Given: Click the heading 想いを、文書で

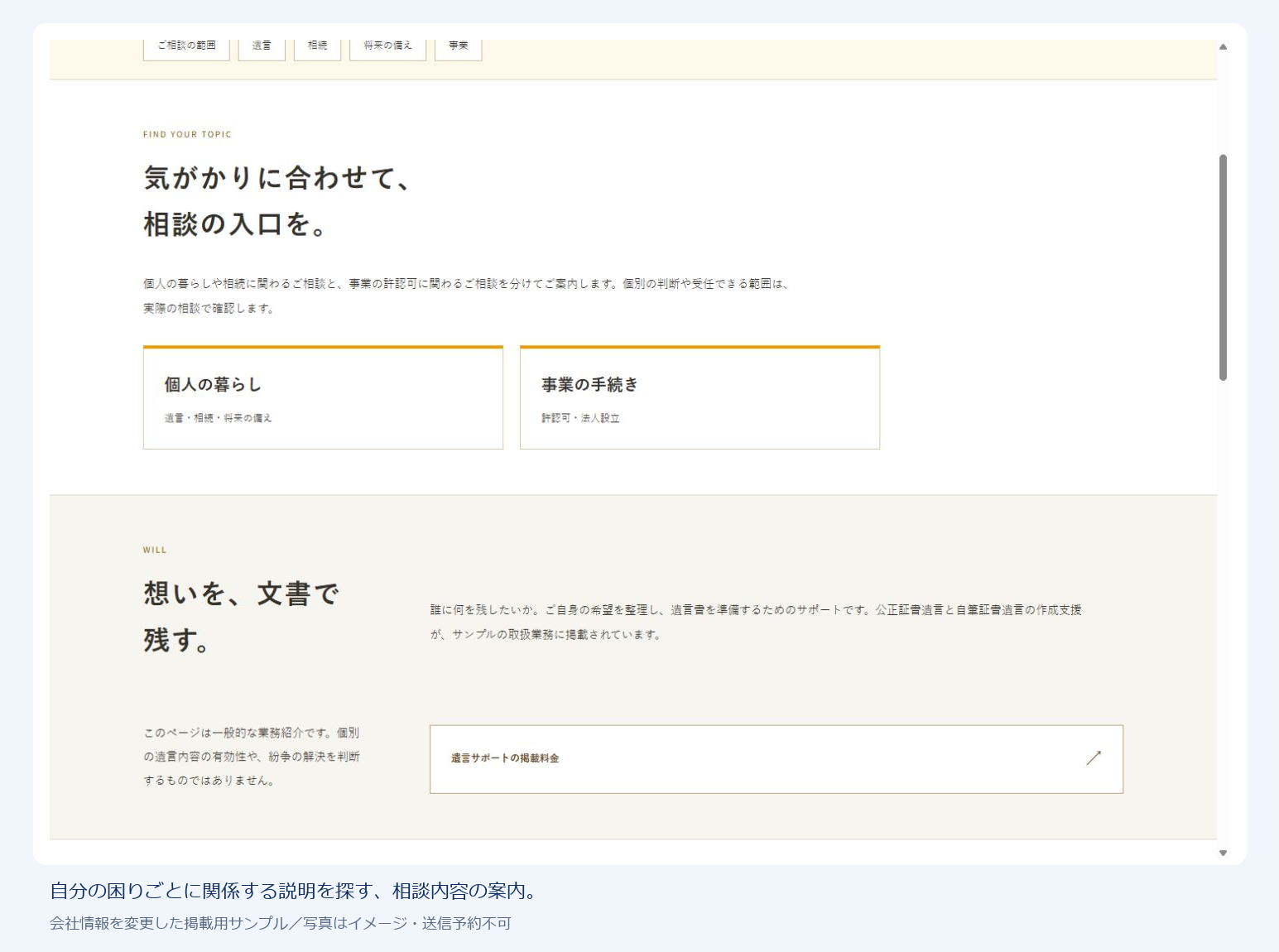Looking at the screenshot, I should (242, 594).
